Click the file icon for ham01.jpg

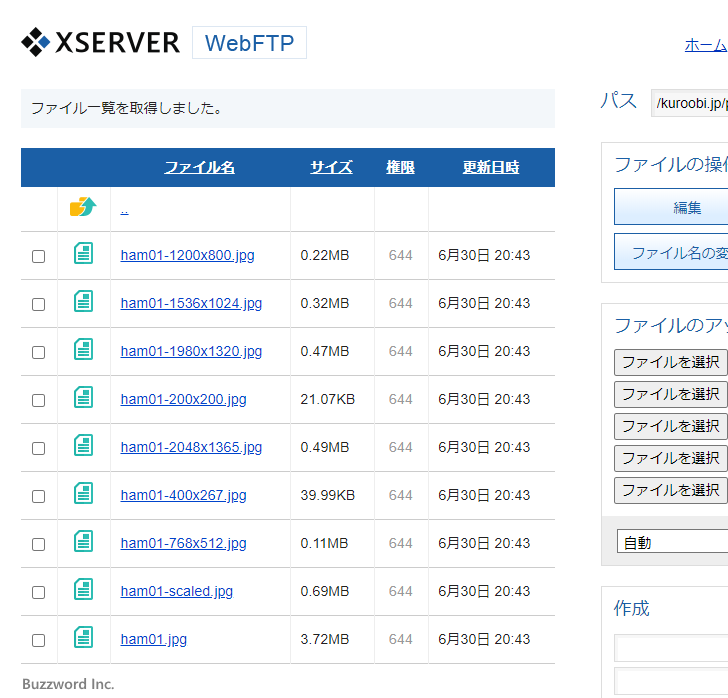pyautogui.click(x=84, y=637)
